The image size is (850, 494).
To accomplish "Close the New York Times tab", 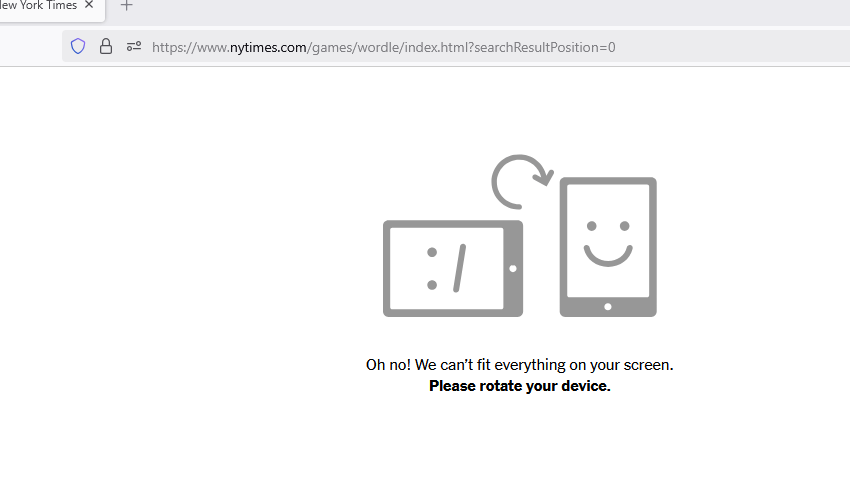I will click(89, 5).
